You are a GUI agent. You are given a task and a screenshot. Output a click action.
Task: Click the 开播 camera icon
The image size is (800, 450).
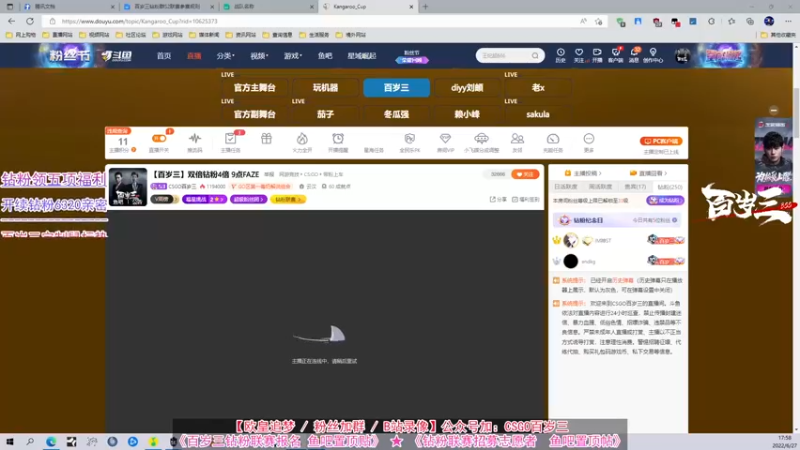pos(597,53)
